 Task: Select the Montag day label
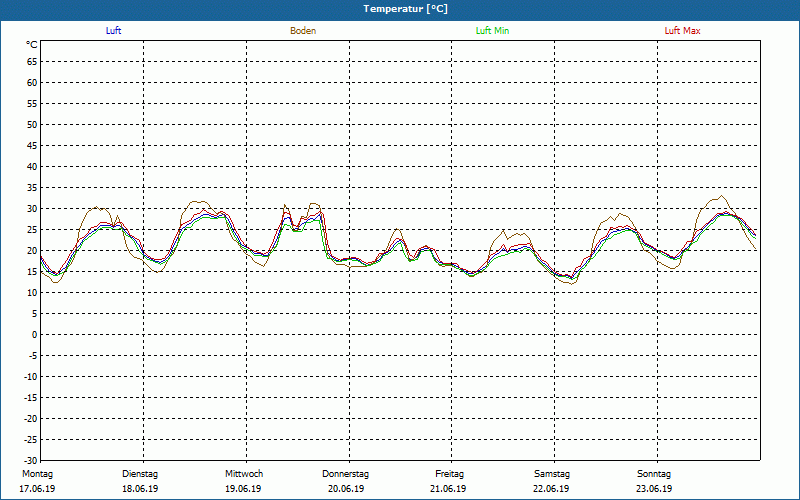pos(38,474)
